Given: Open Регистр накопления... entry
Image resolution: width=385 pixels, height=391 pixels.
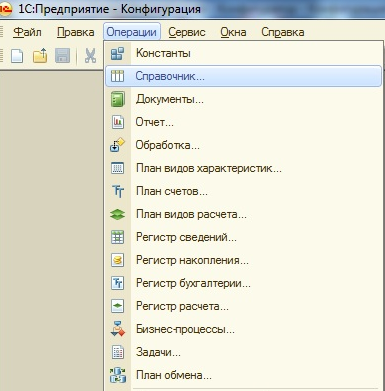Looking at the screenshot, I should click(x=244, y=260).
